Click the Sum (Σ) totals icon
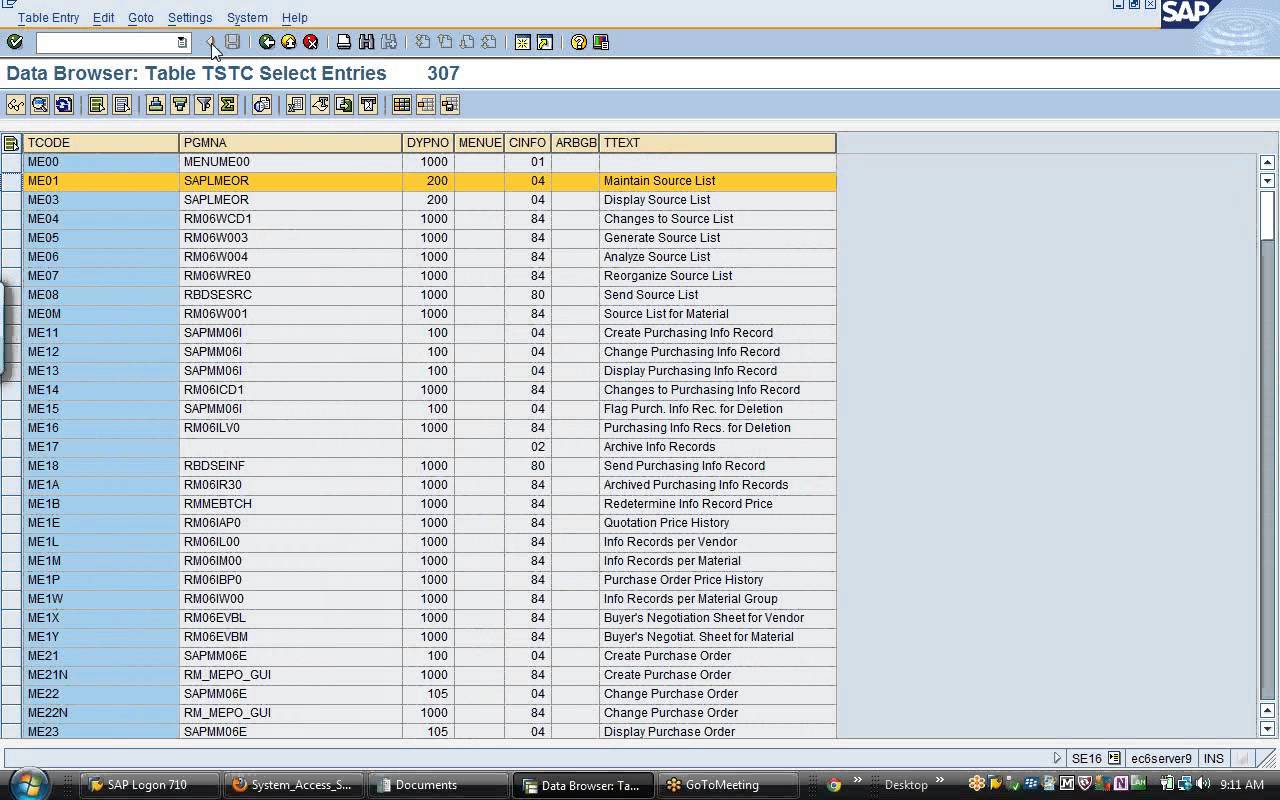The image size is (1280, 800). point(227,104)
